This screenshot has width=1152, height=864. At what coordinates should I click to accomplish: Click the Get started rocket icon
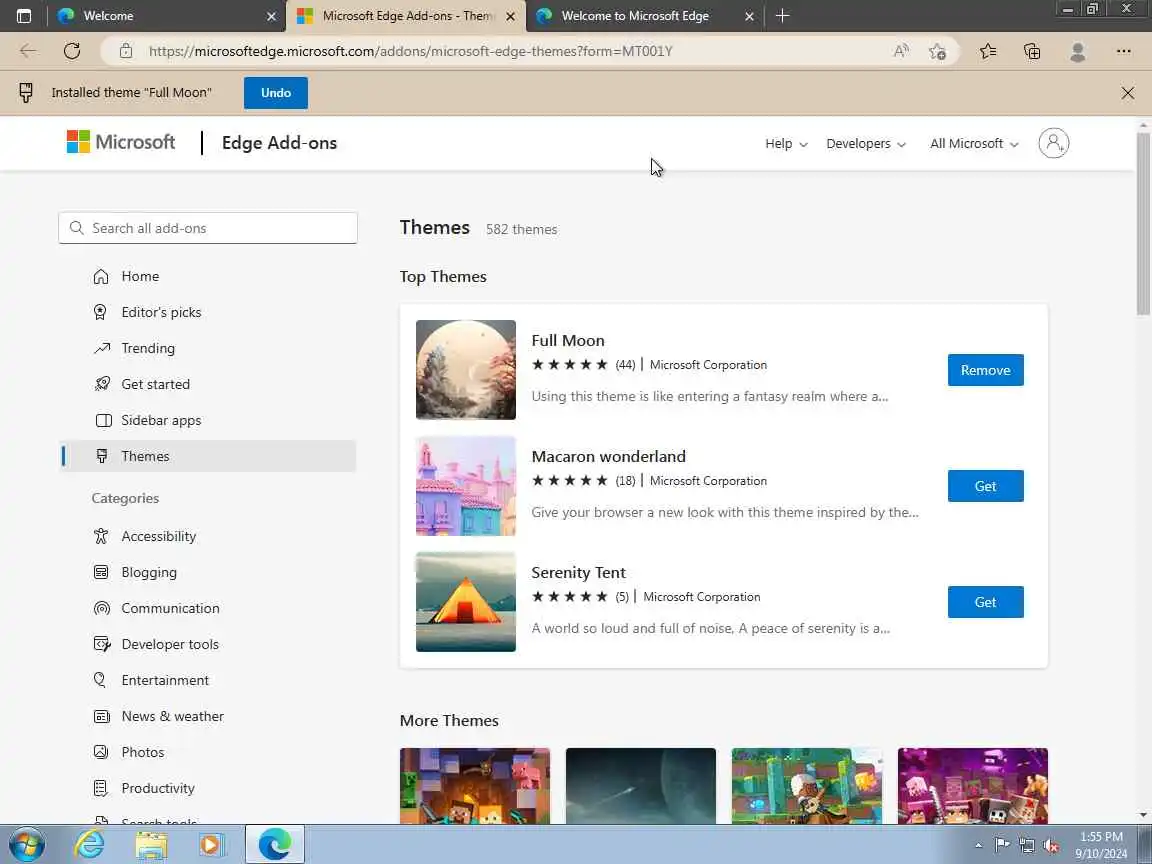pyautogui.click(x=102, y=384)
